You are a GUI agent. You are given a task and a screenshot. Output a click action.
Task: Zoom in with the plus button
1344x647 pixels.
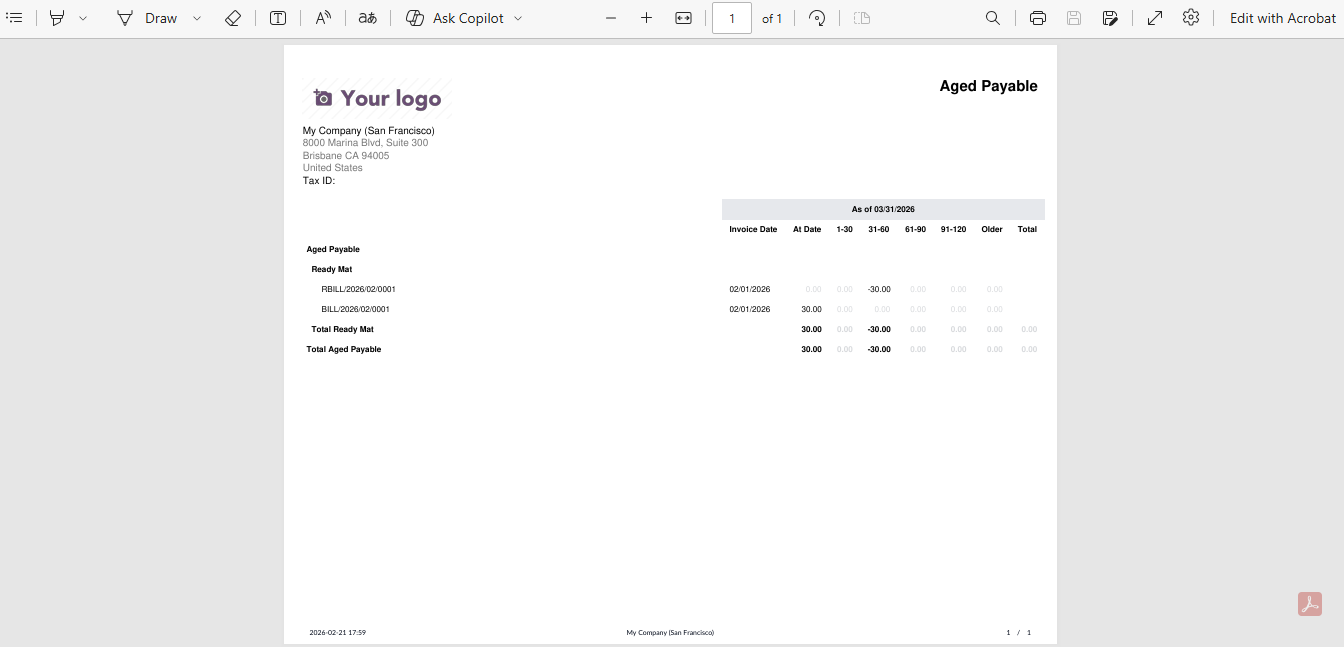tap(647, 18)
